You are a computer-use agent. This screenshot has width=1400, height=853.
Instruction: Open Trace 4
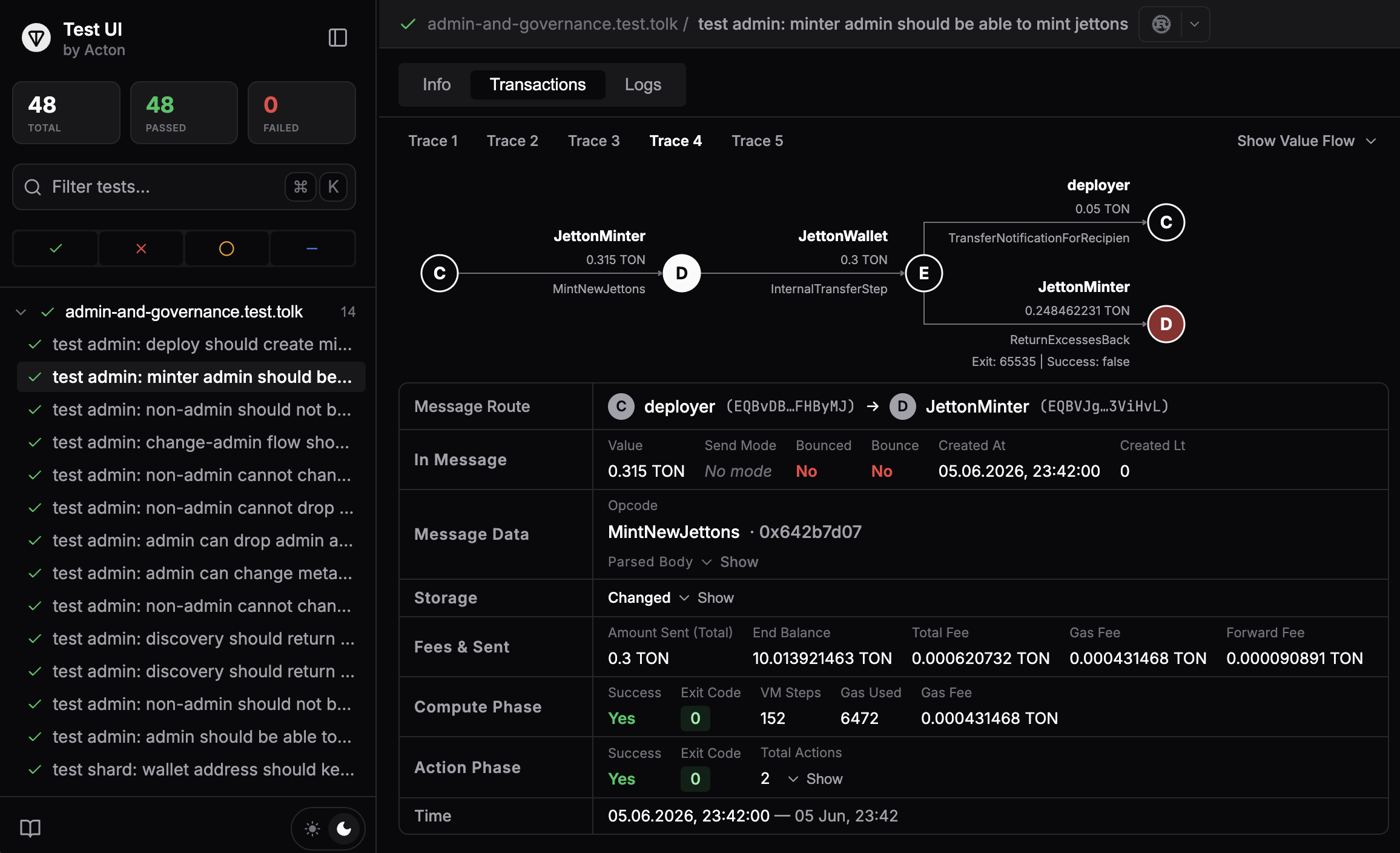(x=675, y=141)
